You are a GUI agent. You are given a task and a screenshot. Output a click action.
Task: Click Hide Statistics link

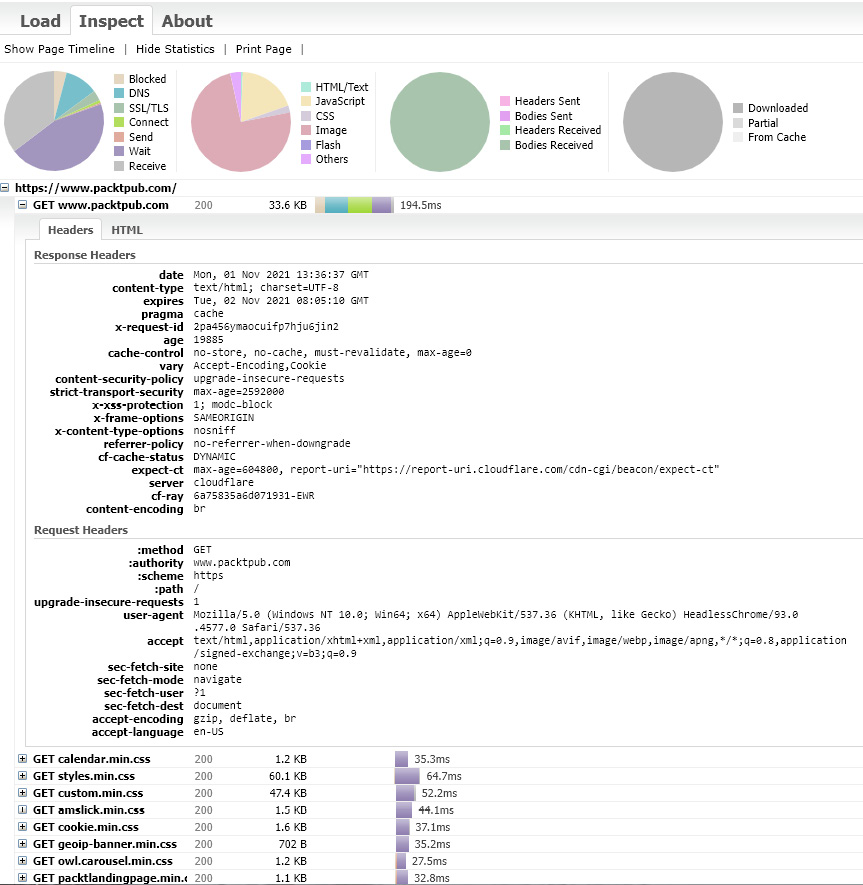click(175, 49)
